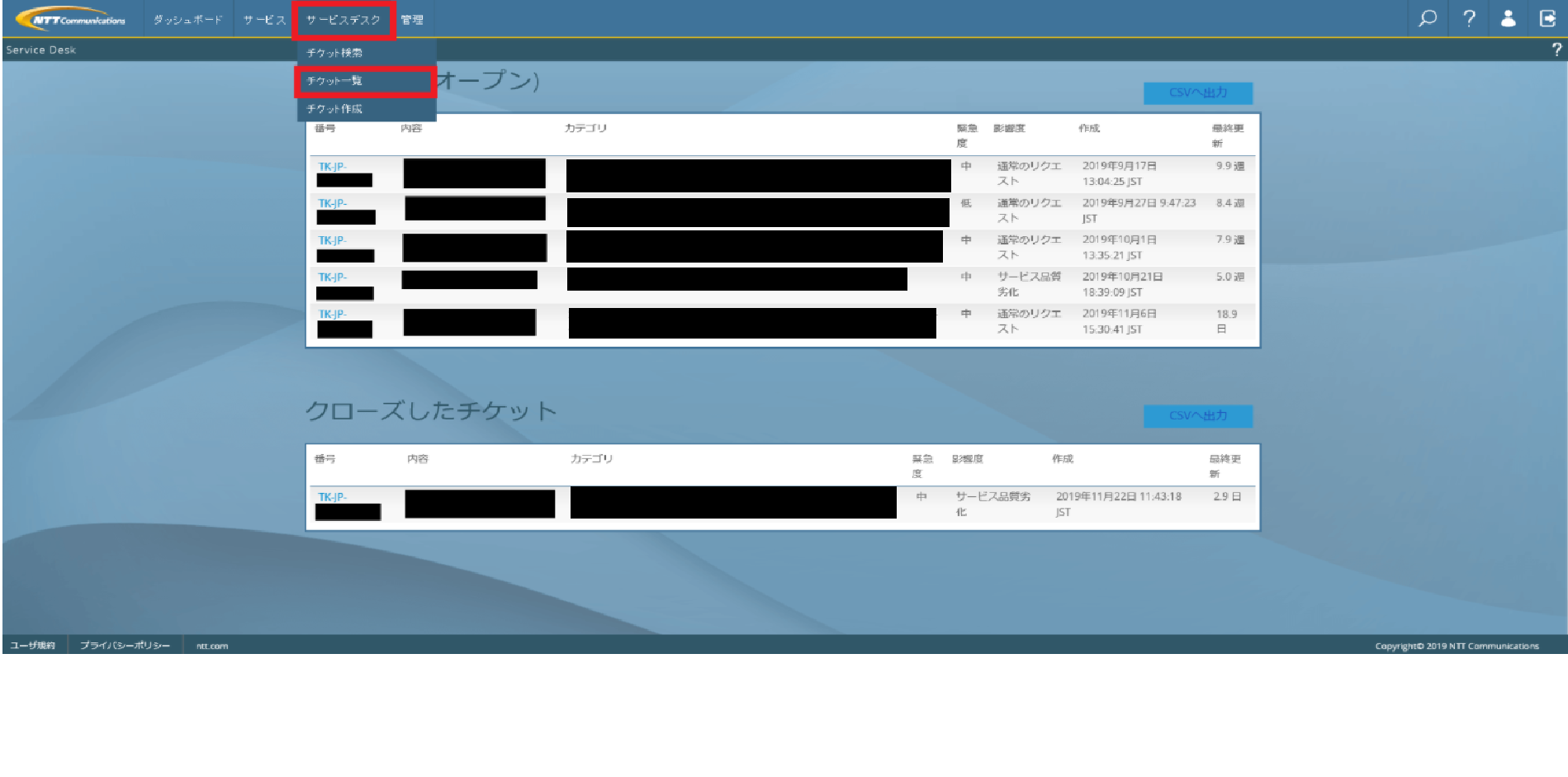1568x777 pixels.
Task: Click 最終更新 header in open tickets table
Action: point(1228,135)
